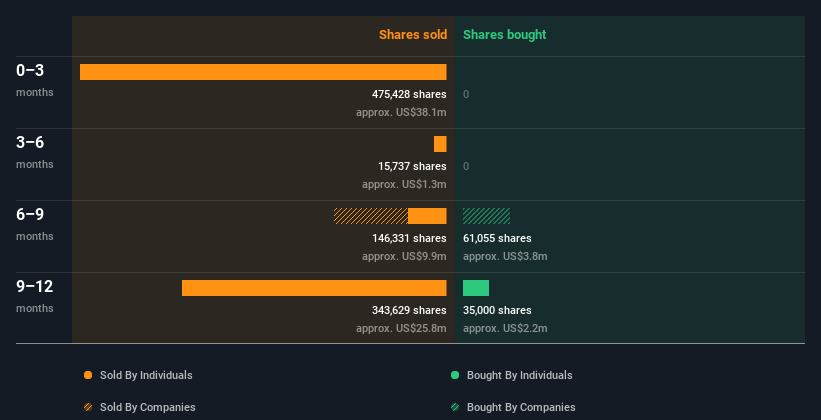The height and width of the screenshot is (420, 821).
Task: Click the green Bought By Individuals legend dot
Action: click(455, 375)
